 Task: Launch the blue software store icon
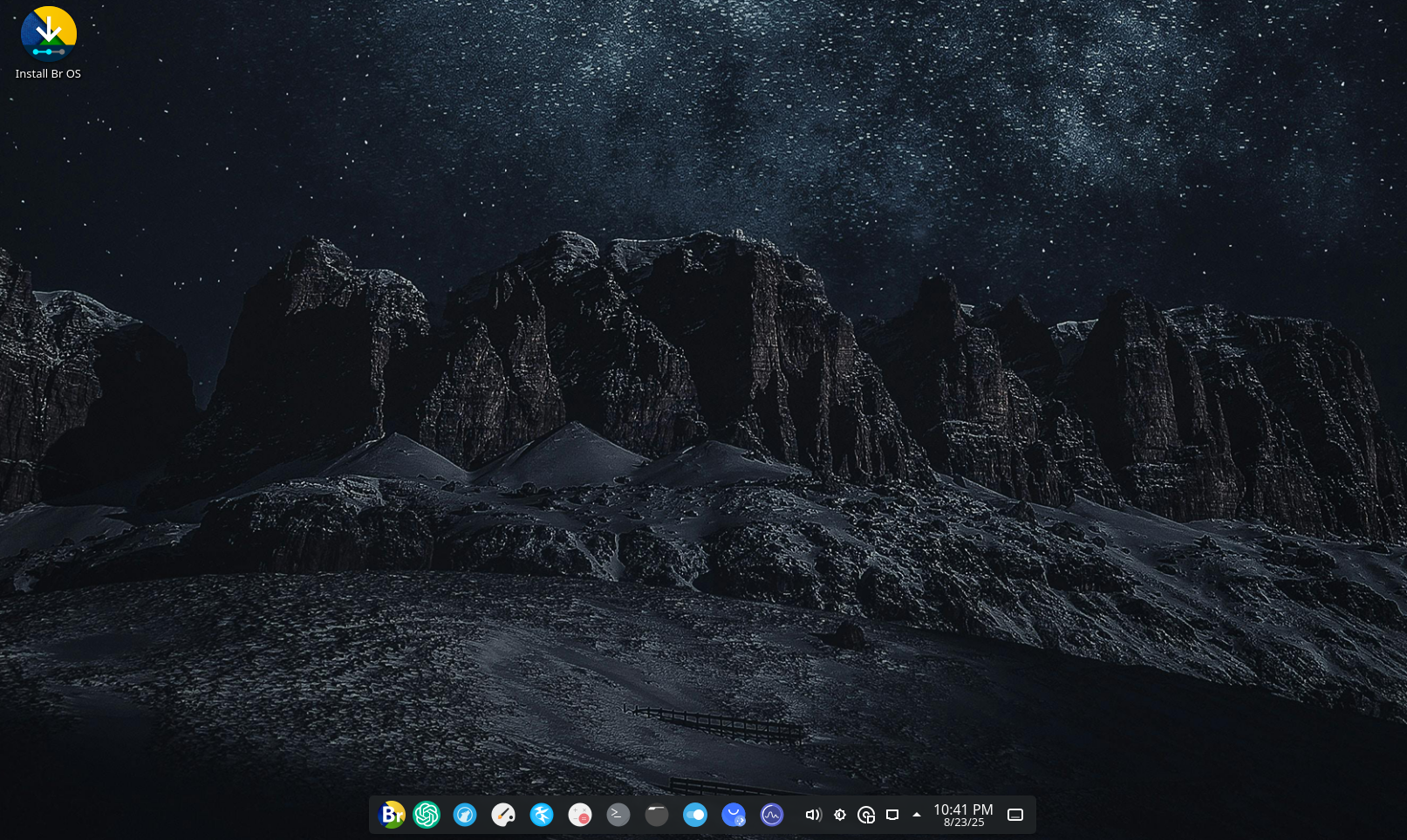point(734,815)
